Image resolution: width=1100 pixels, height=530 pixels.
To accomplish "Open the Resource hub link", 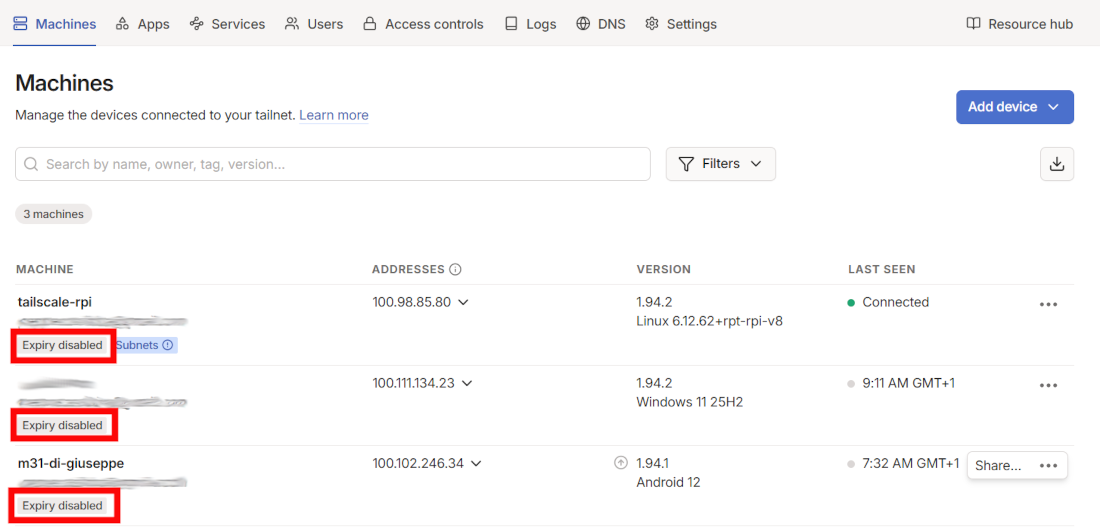I will coord(1019,24).
